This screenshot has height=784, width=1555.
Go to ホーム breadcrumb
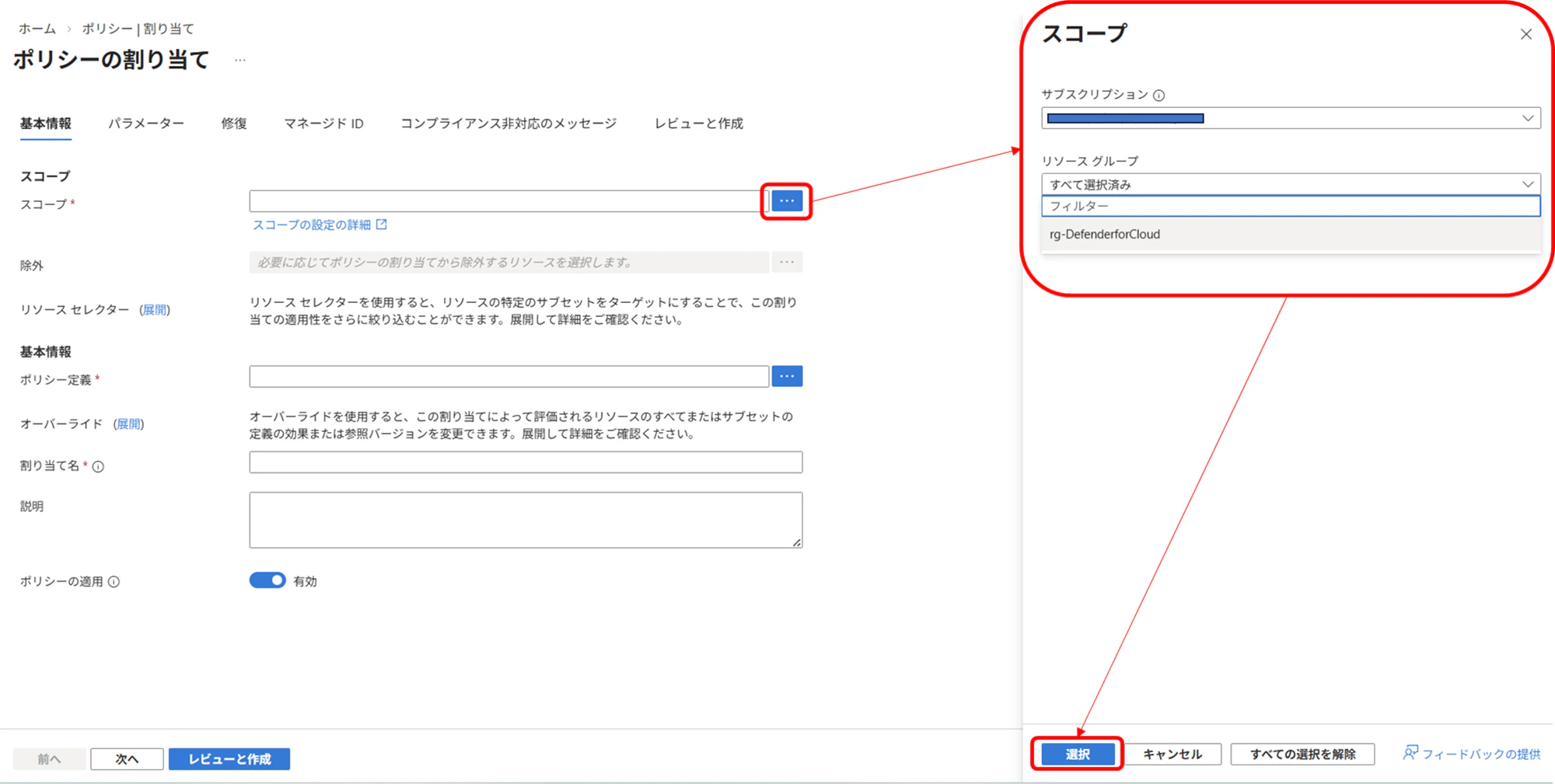(37, 29)
